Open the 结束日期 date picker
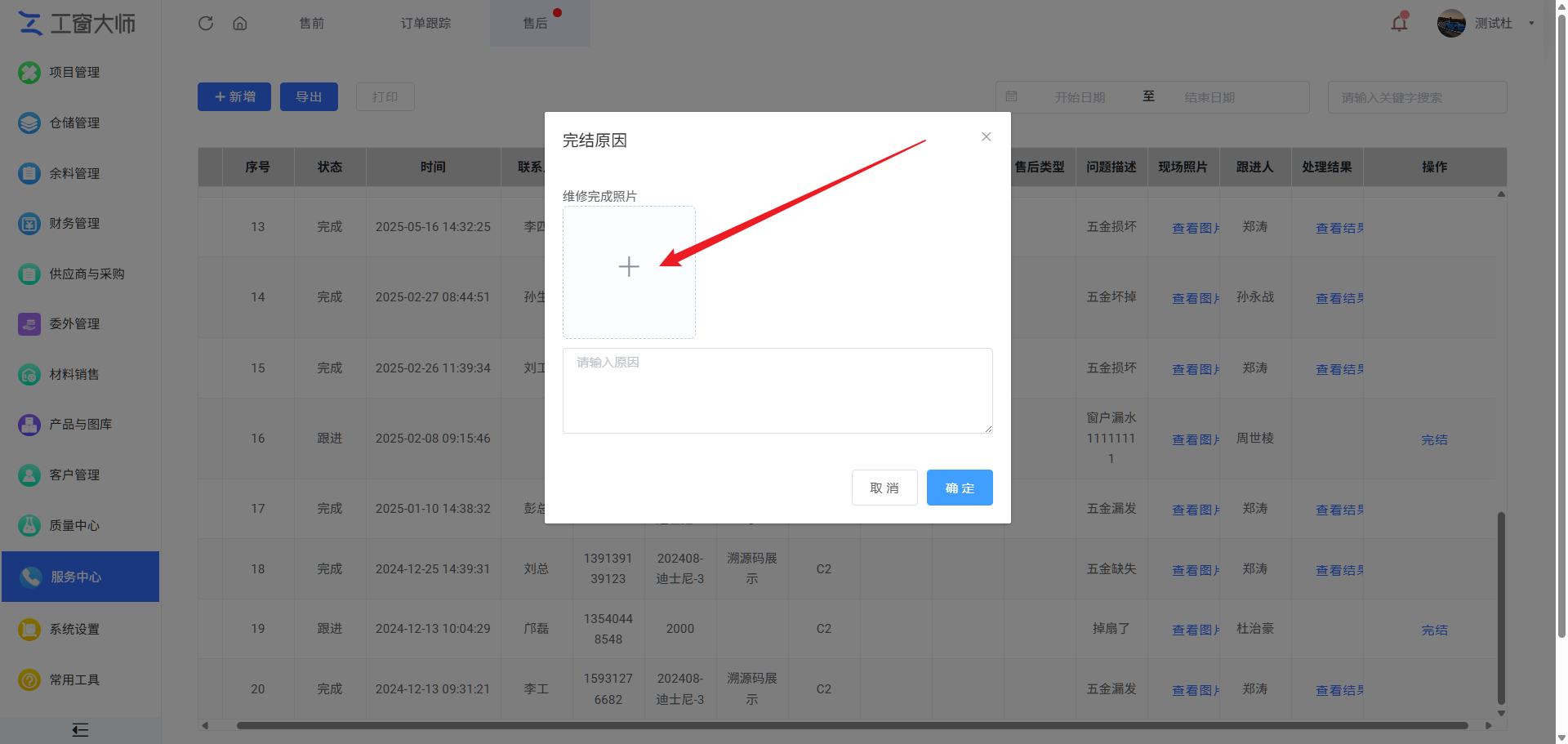 [x=1209, y=97]
